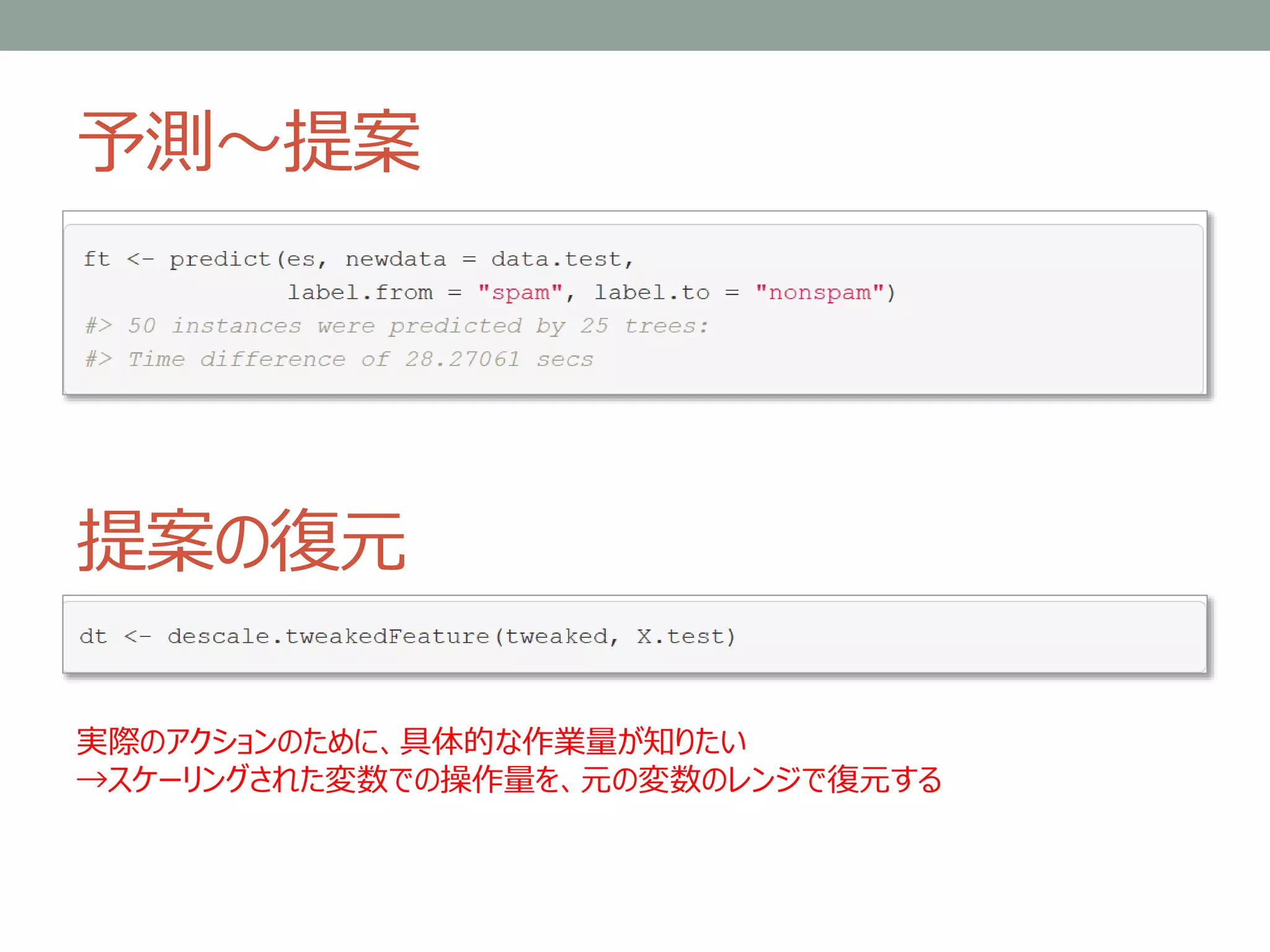Click the gray header bar at top

click(x=635, y=25)
